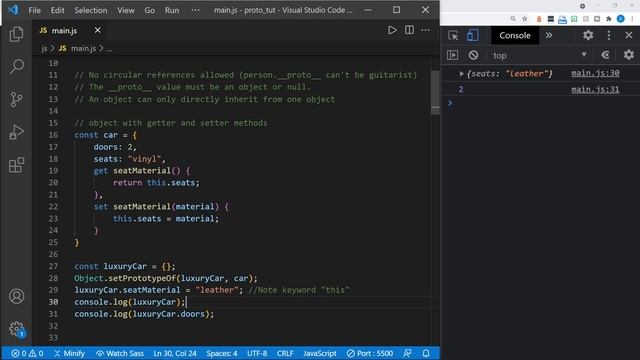Open the editor More Actions ellipsis
The image size is (640, 360).
click(425, 30)
